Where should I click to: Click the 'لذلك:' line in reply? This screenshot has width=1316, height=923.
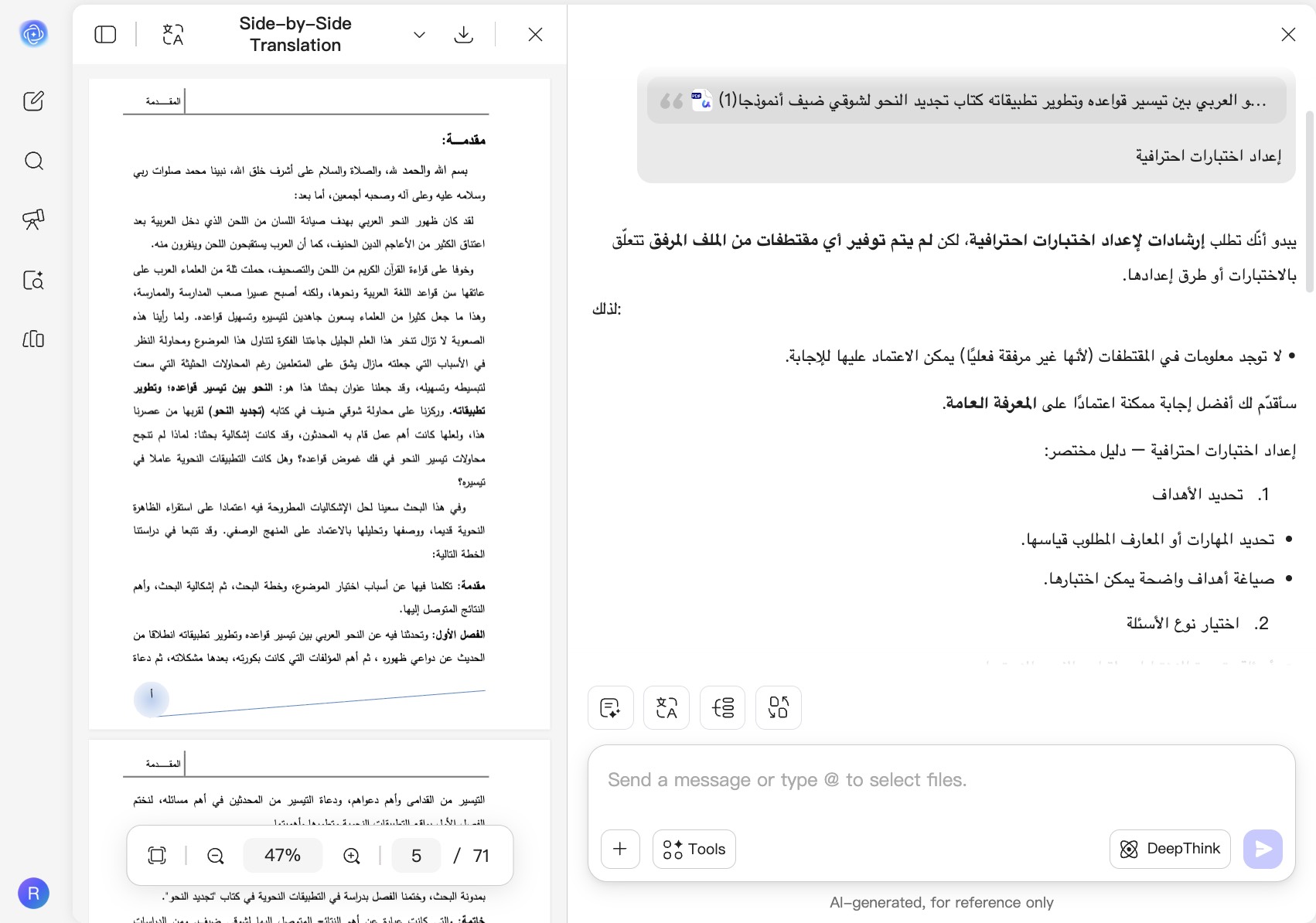pyautogui.click(x=606, y=309)
